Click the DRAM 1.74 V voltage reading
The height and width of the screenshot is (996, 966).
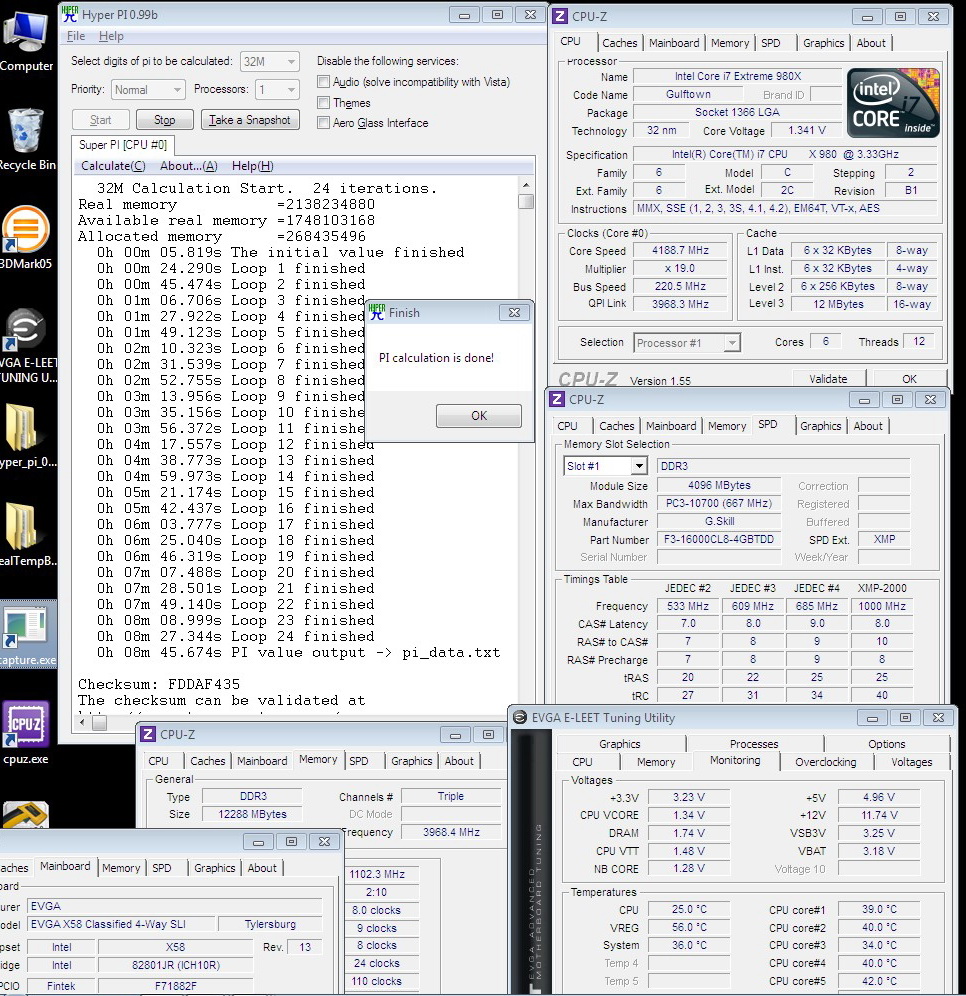pos(689,833)
